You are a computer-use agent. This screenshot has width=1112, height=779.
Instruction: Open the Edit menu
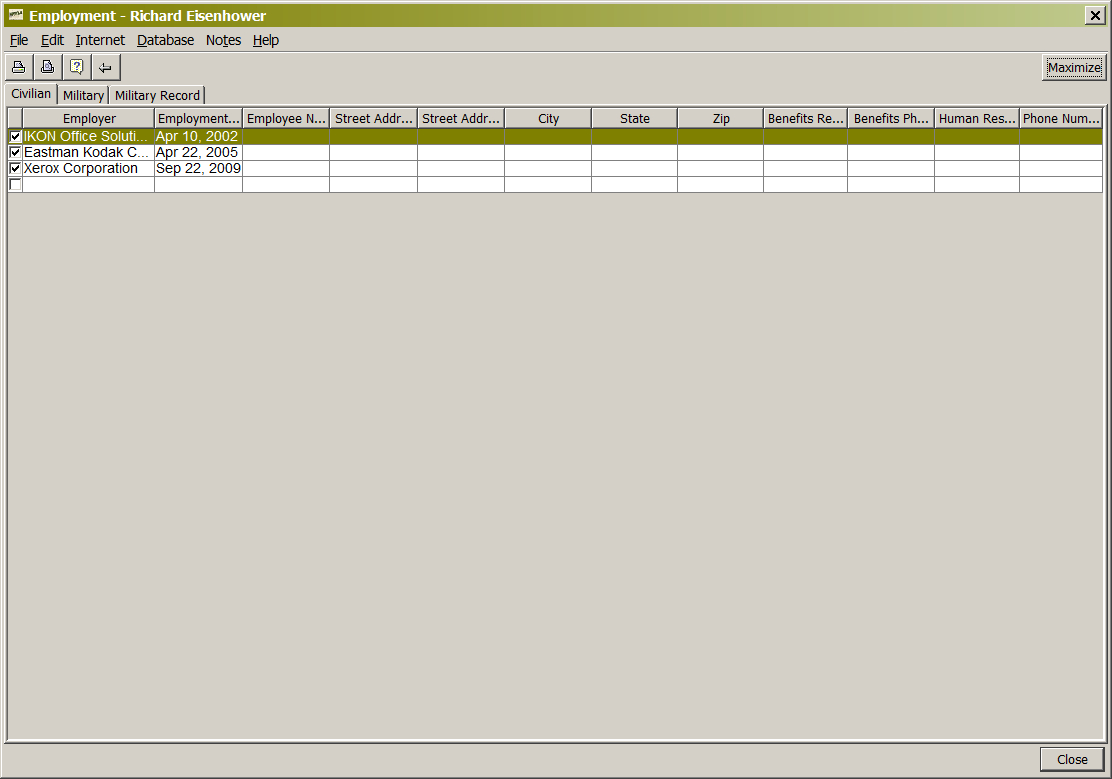pos(52,40)
